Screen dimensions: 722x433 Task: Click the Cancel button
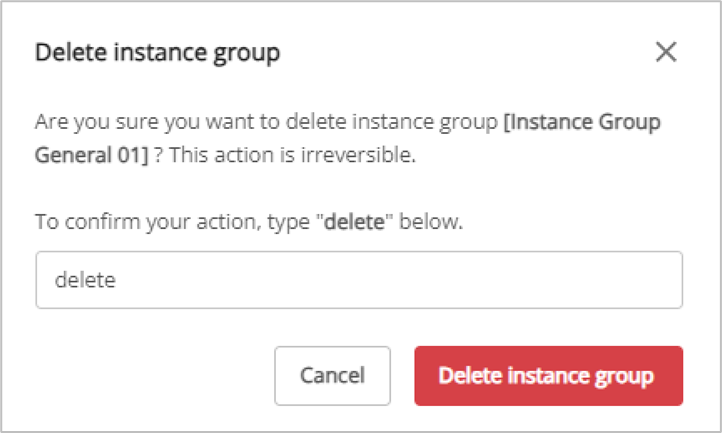click(x=332, y=376)
